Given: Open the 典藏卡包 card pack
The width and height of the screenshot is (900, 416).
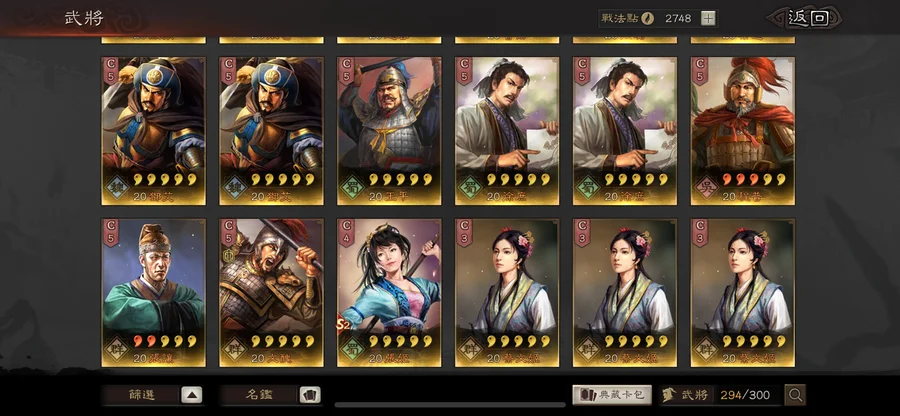Looking at the screenshot, I should (612, 395).
